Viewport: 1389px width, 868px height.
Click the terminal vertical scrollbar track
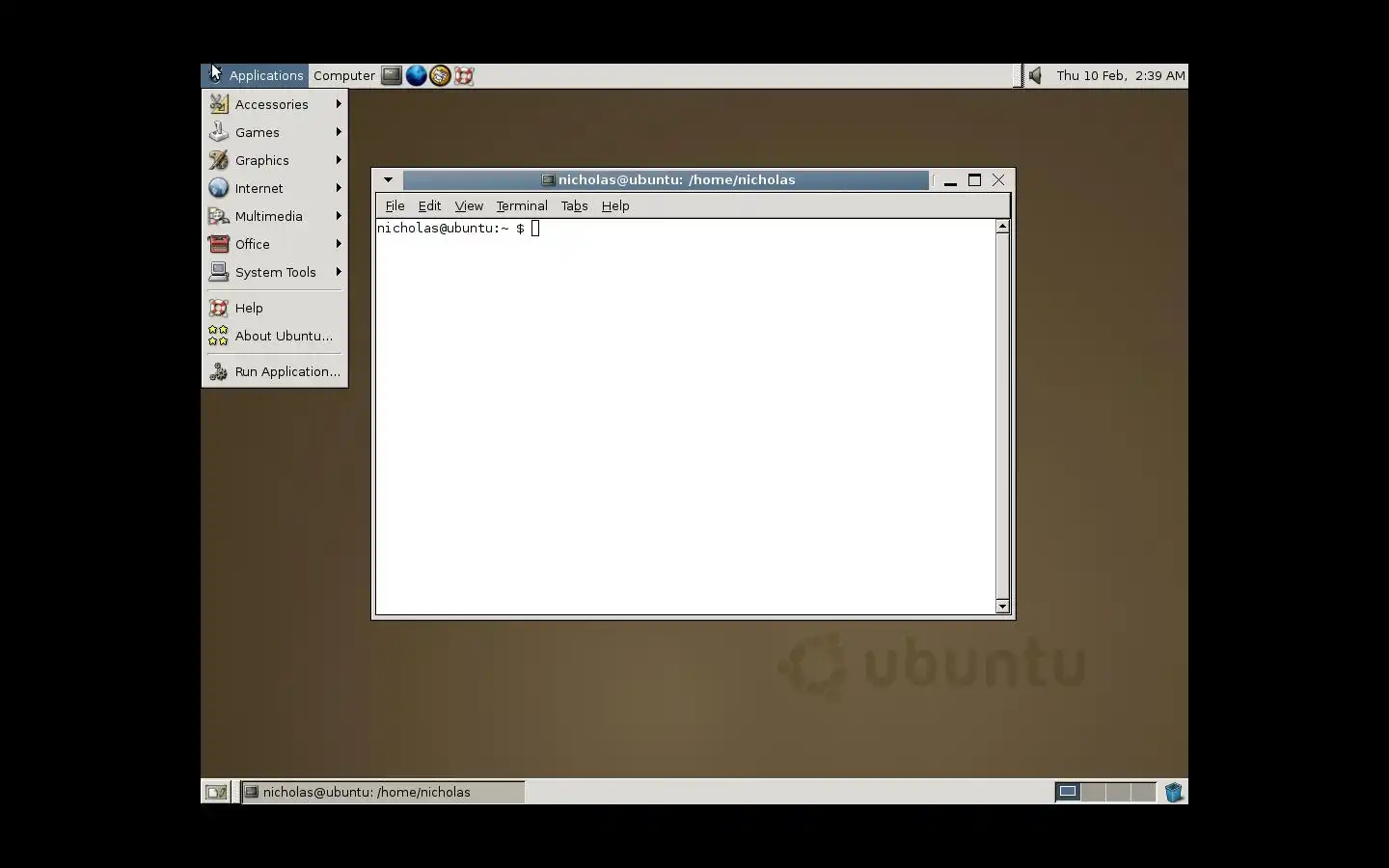tap(1002, 416)
